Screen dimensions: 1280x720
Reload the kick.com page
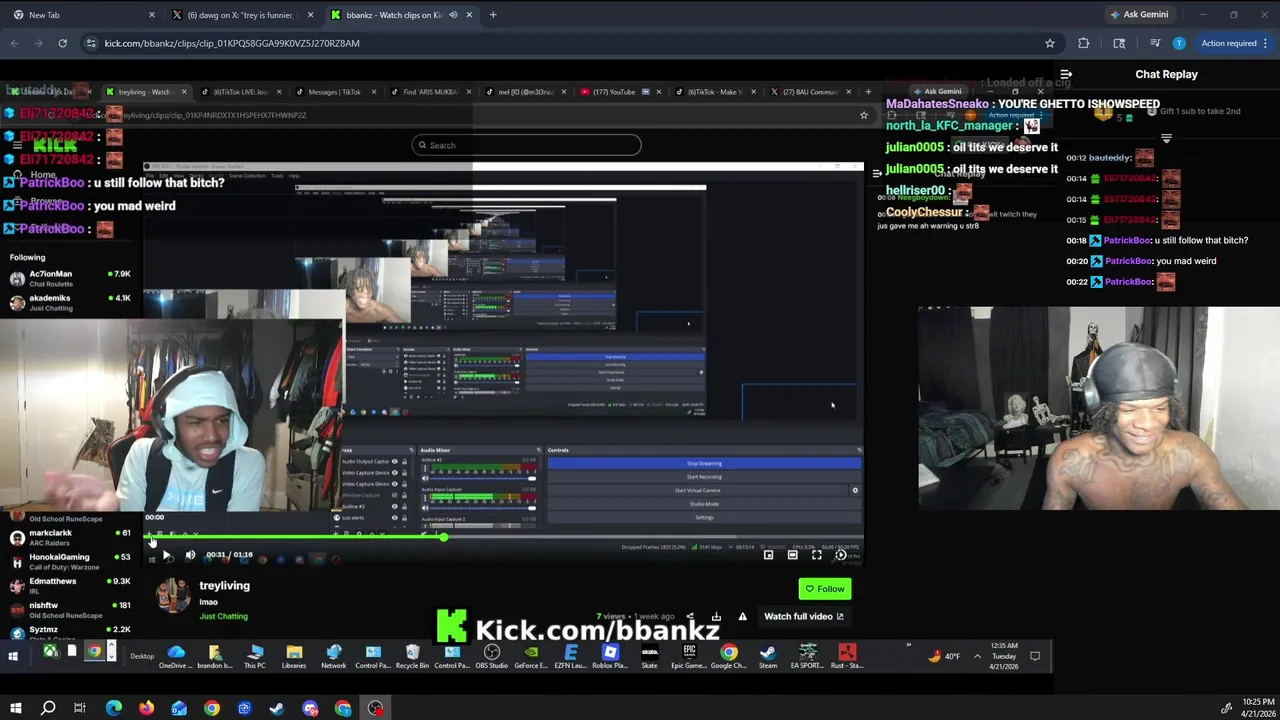point(62,43)
